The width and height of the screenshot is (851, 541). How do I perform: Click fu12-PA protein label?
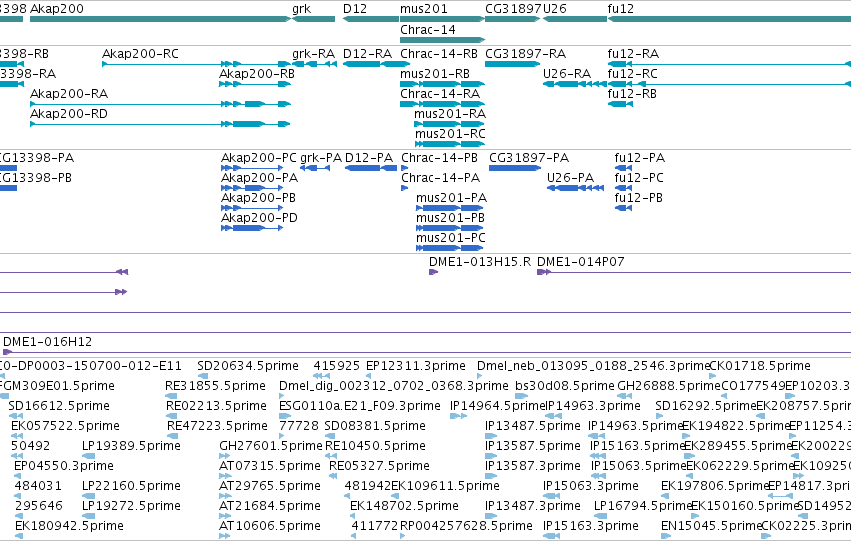click(x=640, y=158)
